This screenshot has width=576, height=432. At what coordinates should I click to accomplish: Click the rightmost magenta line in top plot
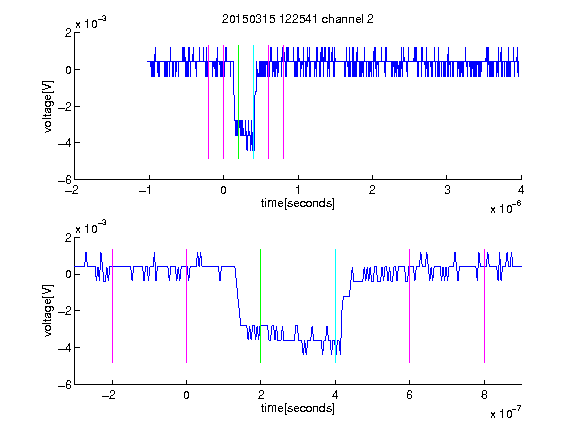(x=284, y=102)
